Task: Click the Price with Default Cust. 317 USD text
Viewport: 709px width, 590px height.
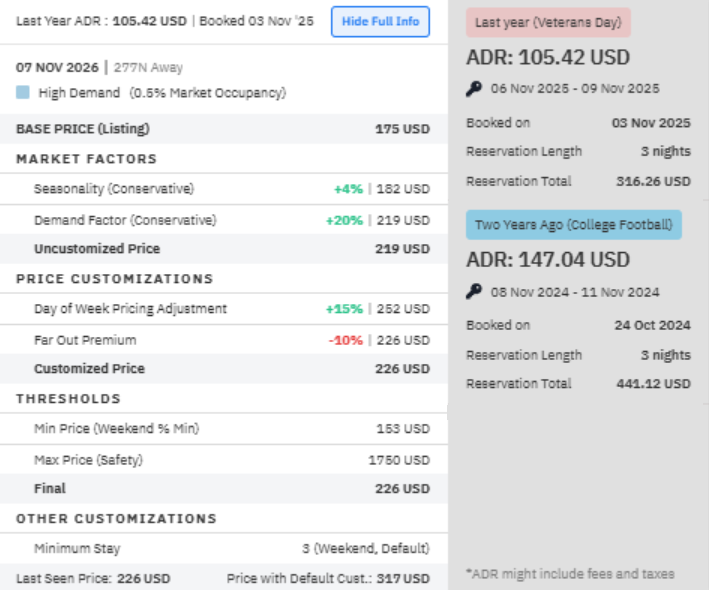Action: pos(328,578)
